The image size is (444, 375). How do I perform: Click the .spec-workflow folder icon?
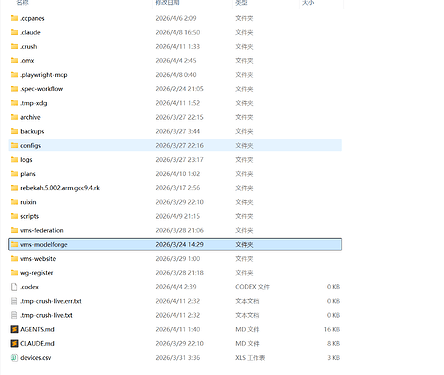coord(14,89)
